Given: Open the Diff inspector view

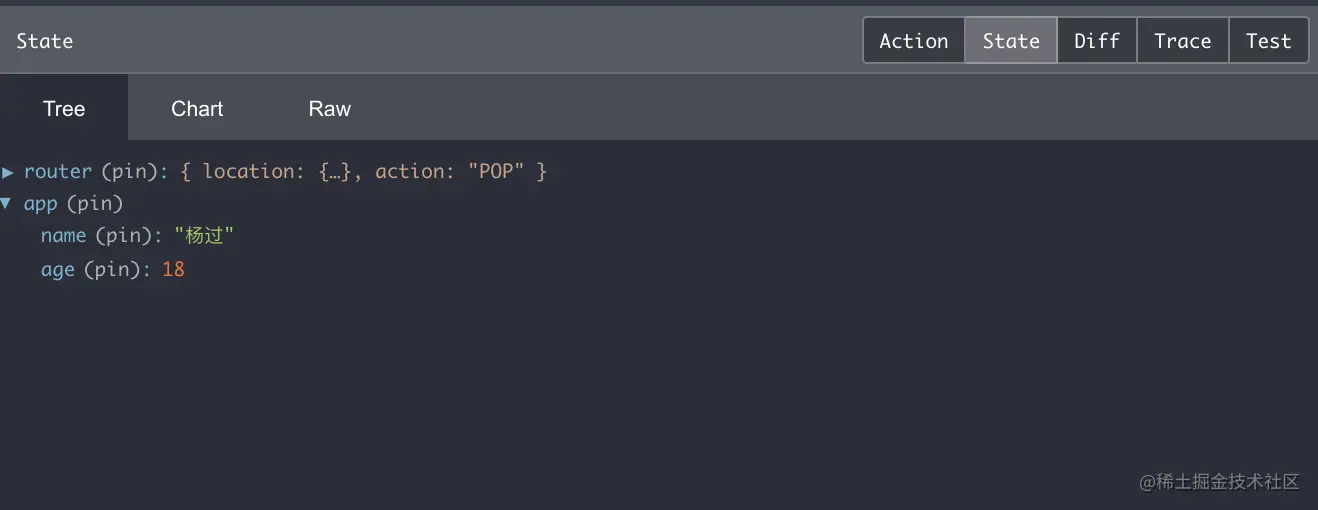Looking at the screenshot, I should tap(1096, 41).
